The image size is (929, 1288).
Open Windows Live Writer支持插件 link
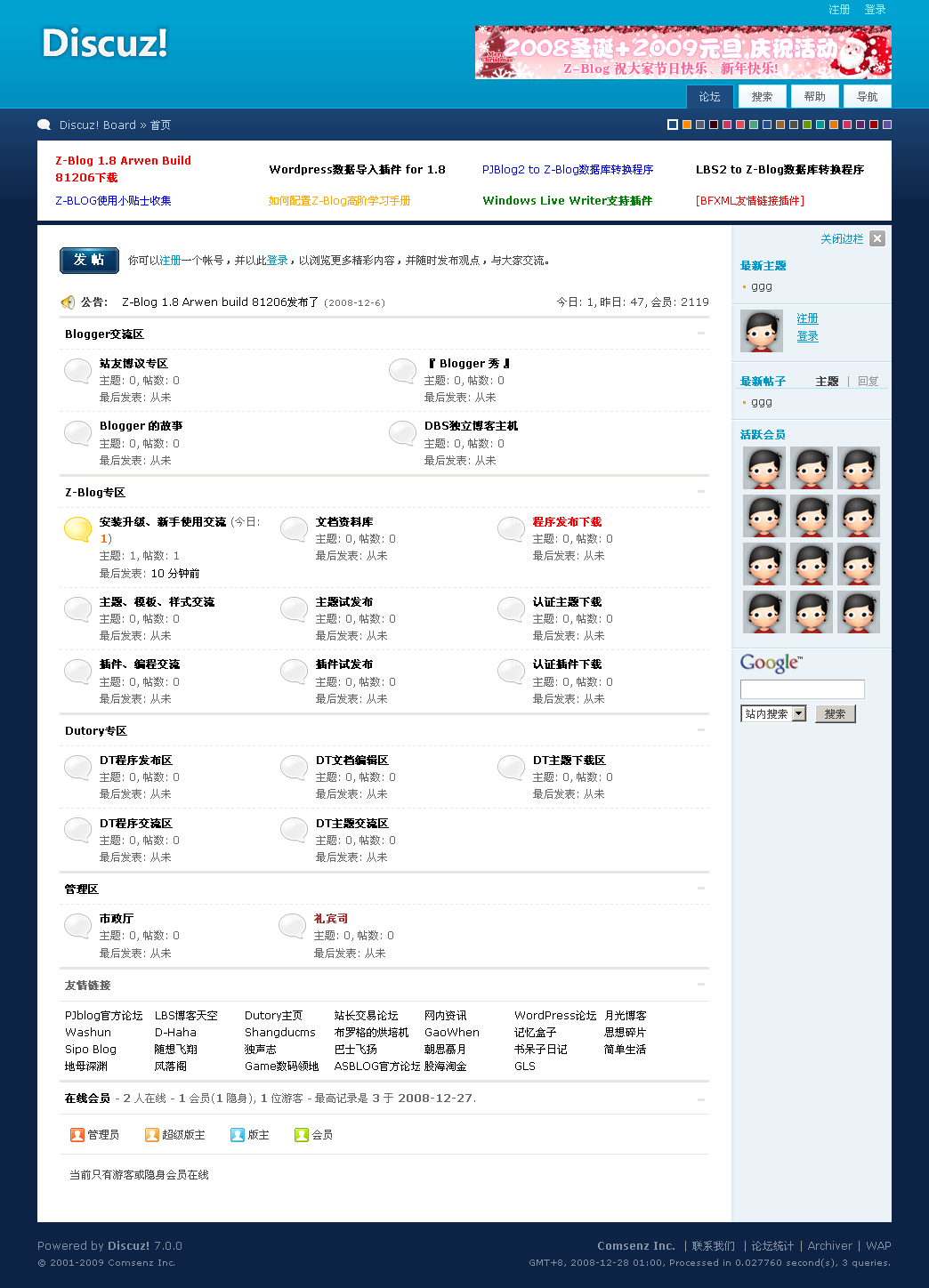pyautogui.click(x=568, y=201)
